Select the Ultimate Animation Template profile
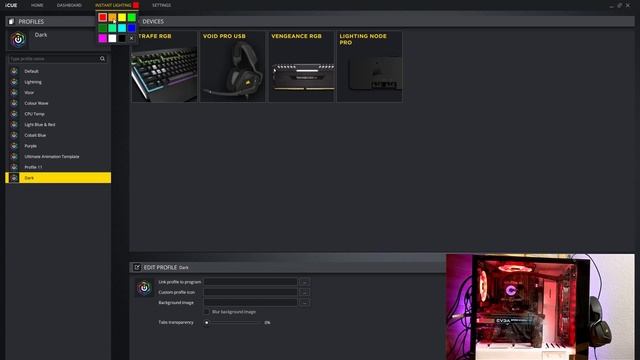This screenshot has height=360, width=640. click(58, 156)
